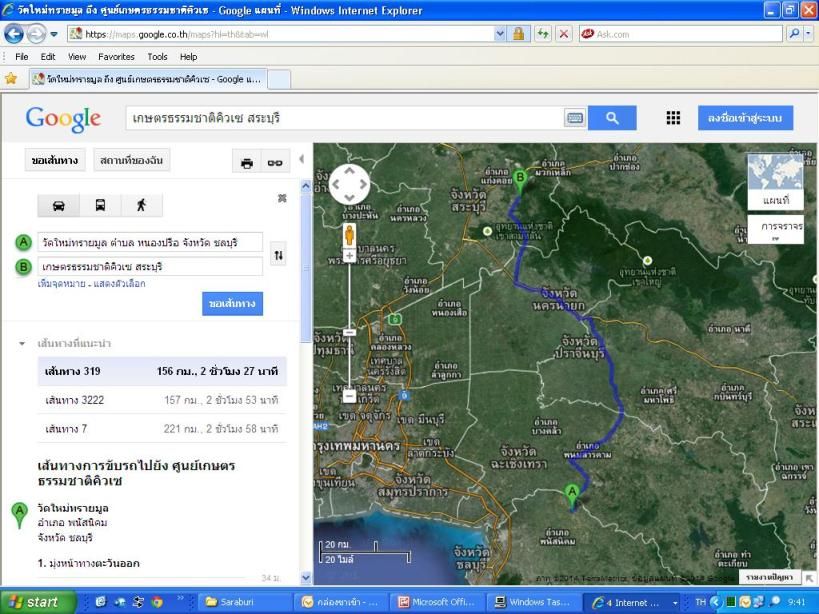Open the View menu
819x614 pixels.
point(77,57)
